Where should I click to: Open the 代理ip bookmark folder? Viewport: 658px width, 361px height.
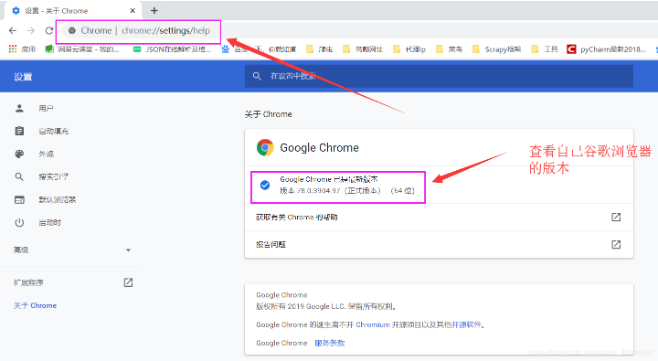click(409, 49)
